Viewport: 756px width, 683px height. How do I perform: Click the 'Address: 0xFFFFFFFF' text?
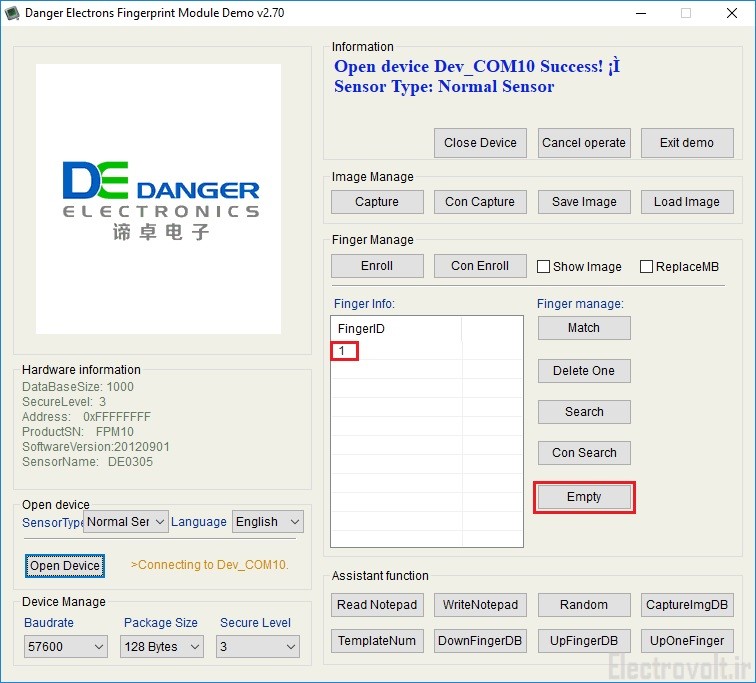point(86,416)
